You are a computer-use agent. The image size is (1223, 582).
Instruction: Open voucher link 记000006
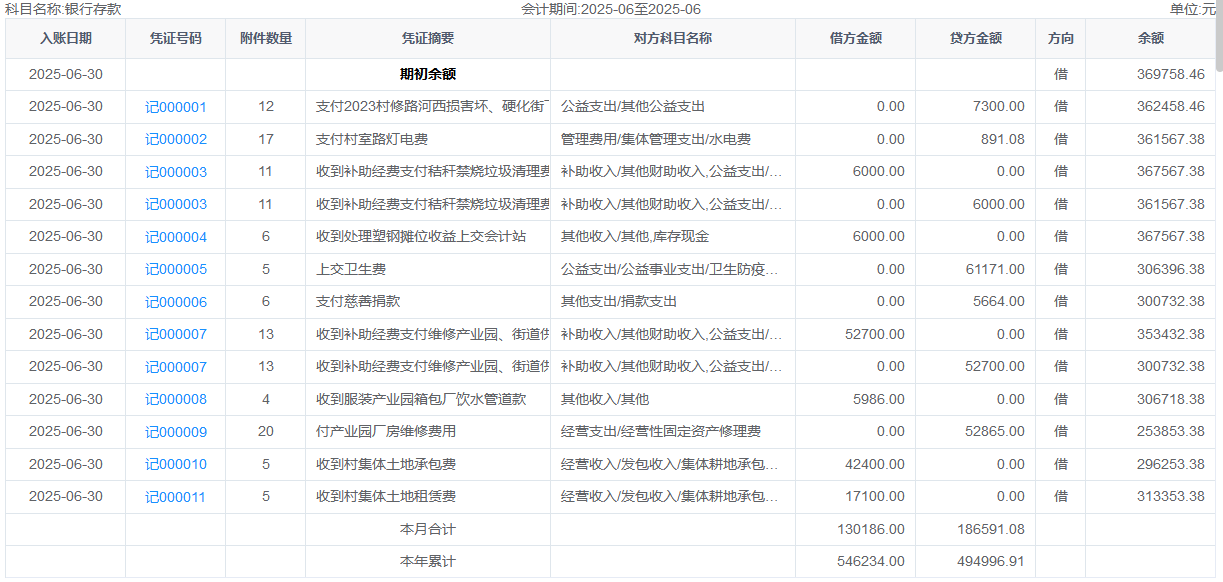click(x=175, y=302)
